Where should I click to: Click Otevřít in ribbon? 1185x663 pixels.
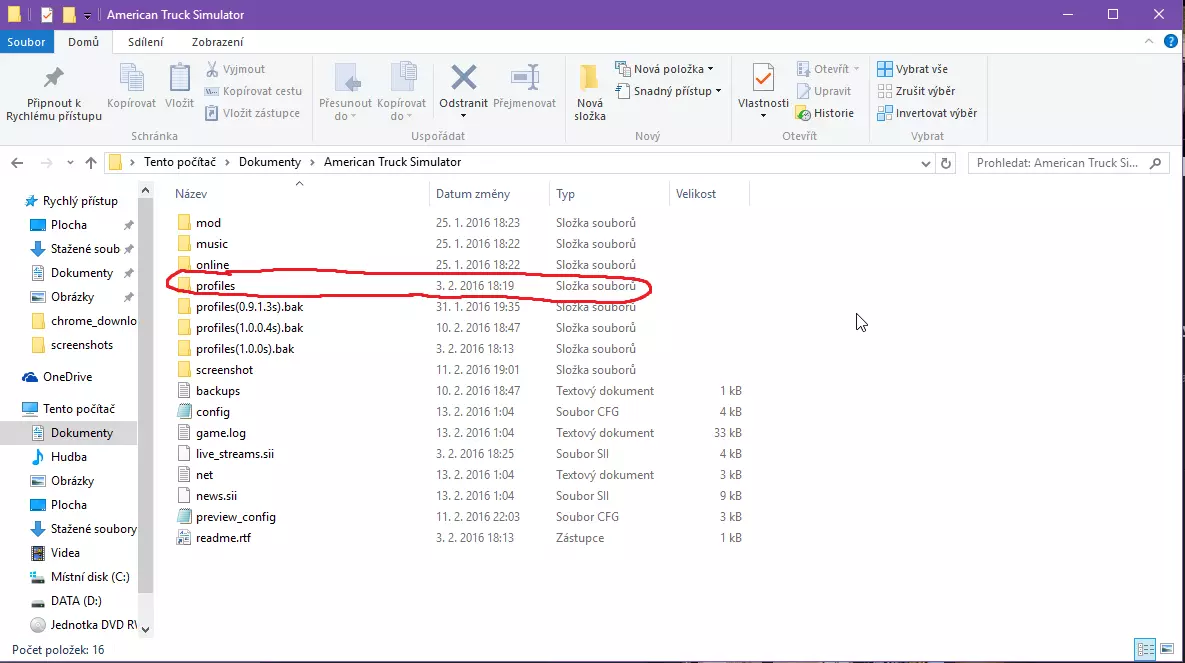pyautogui.click(x=828, y=69)
